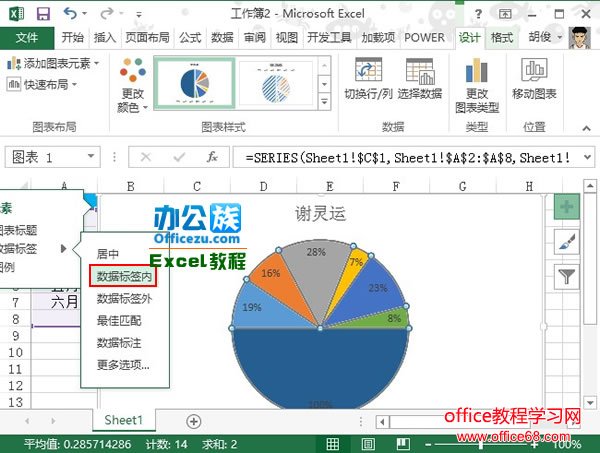Click the zoom slider handle

(481, 445)
